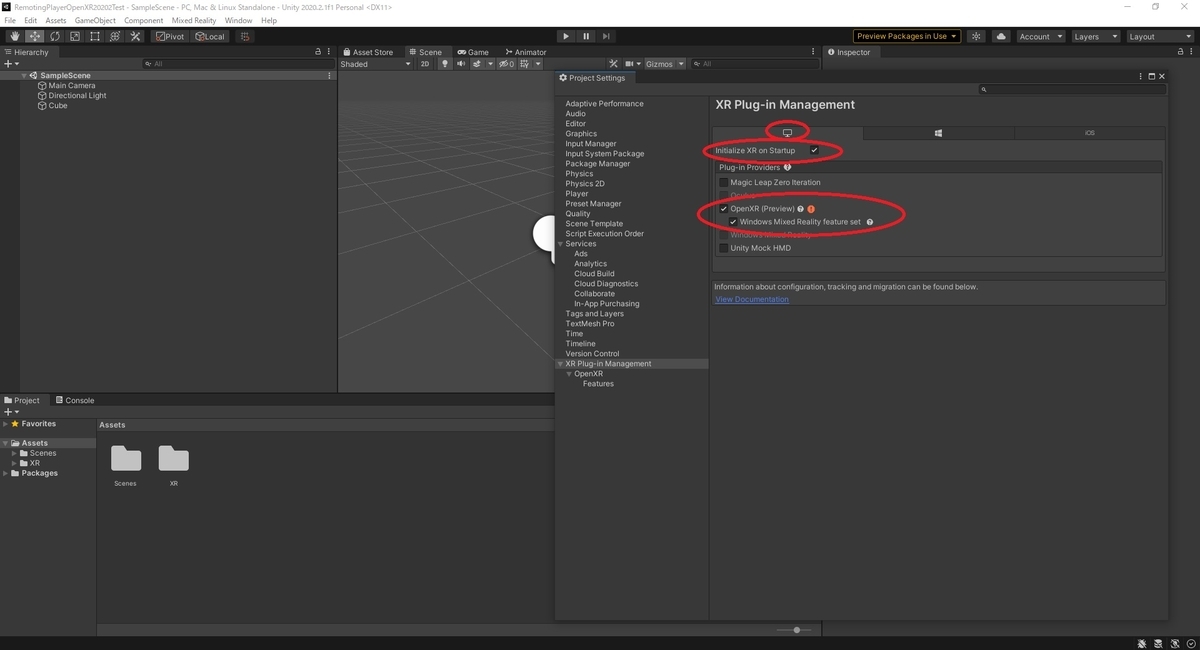Select the Rotate tool

pos(55,36)
